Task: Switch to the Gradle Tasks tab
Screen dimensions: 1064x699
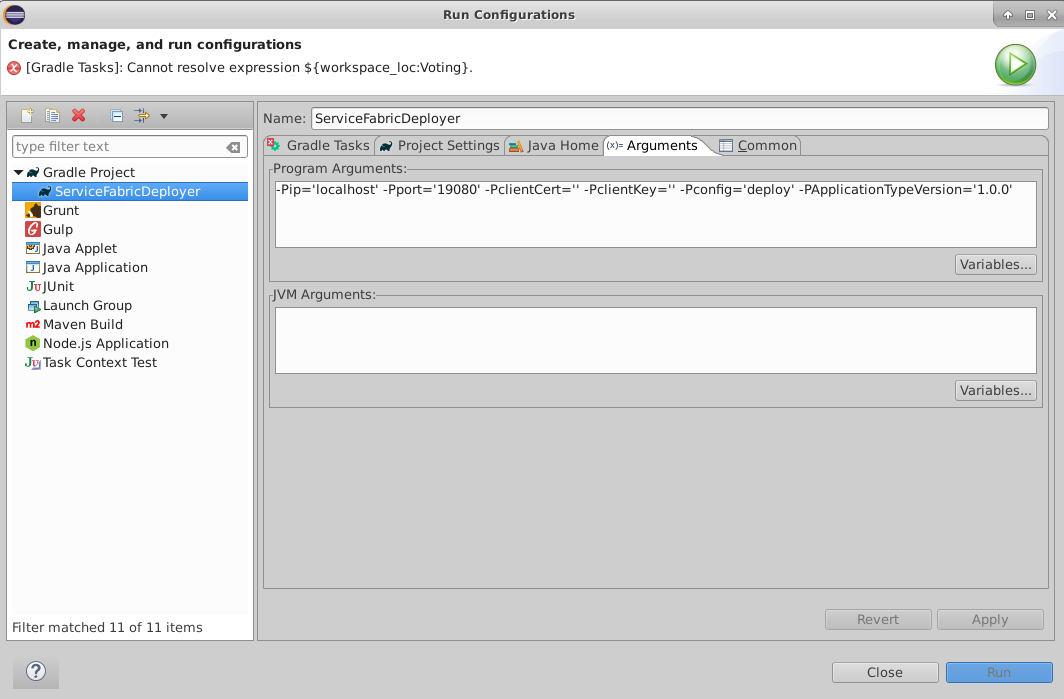Action: (318, 145)
